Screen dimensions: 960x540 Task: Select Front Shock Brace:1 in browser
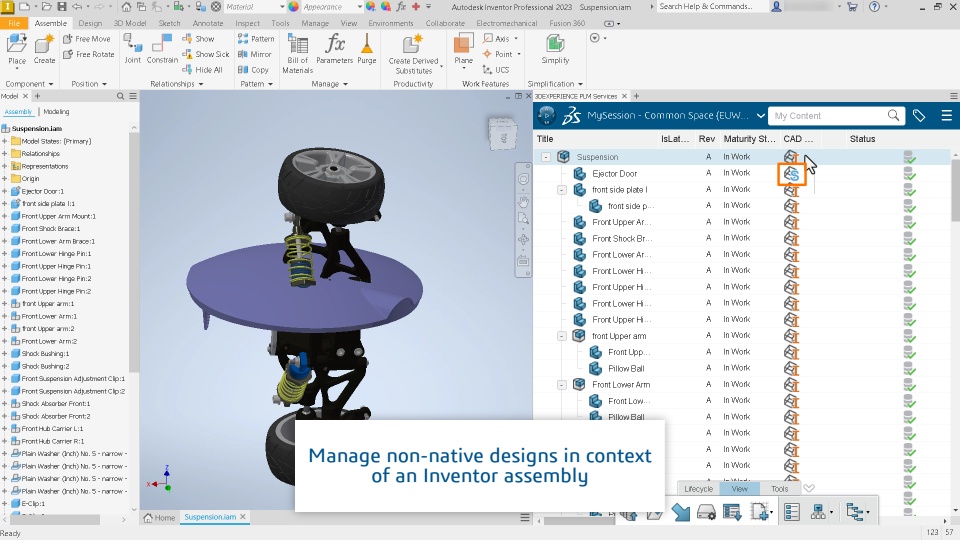pos(50,228)
